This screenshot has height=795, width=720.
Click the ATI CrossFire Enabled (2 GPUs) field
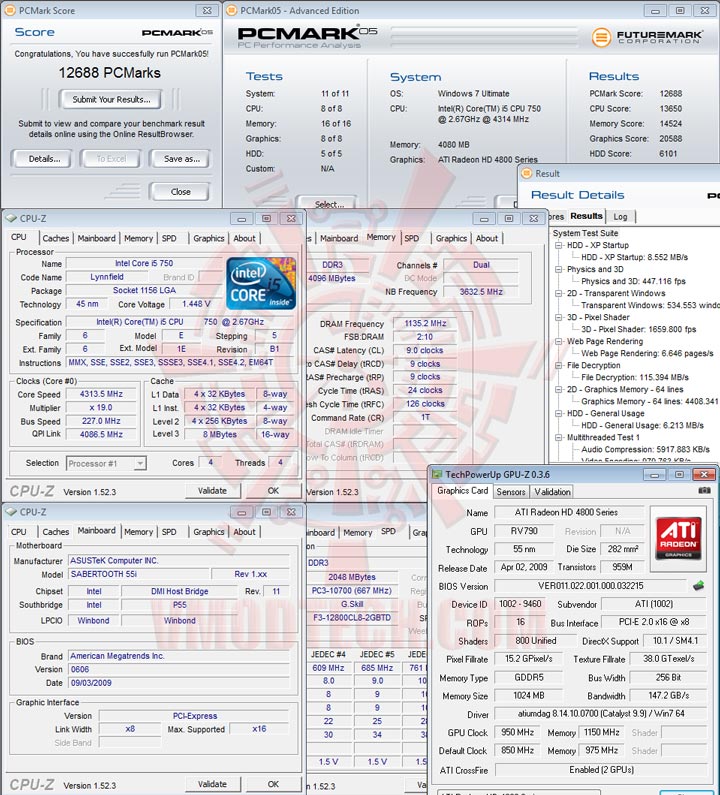tap(601, 770)
